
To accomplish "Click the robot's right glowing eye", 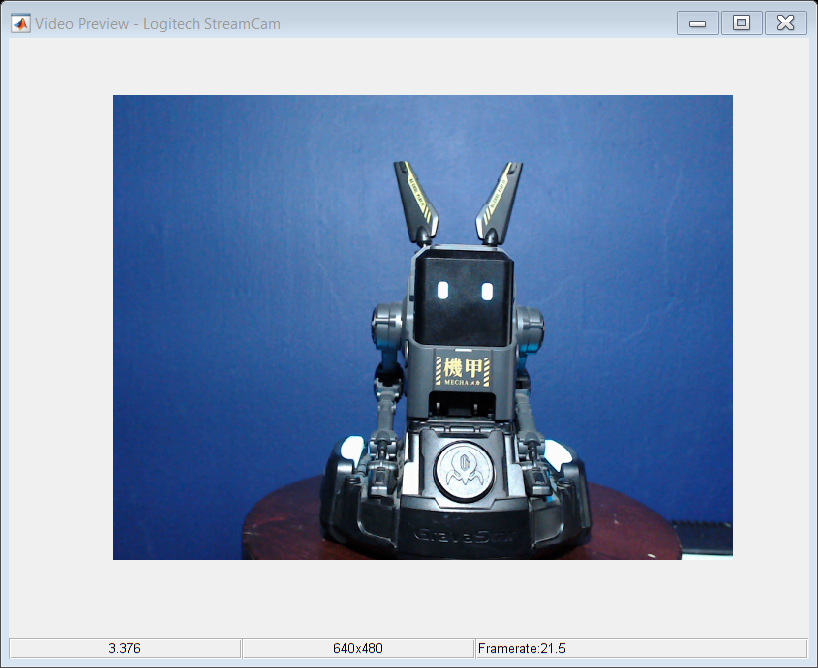I will pos(487,291).
